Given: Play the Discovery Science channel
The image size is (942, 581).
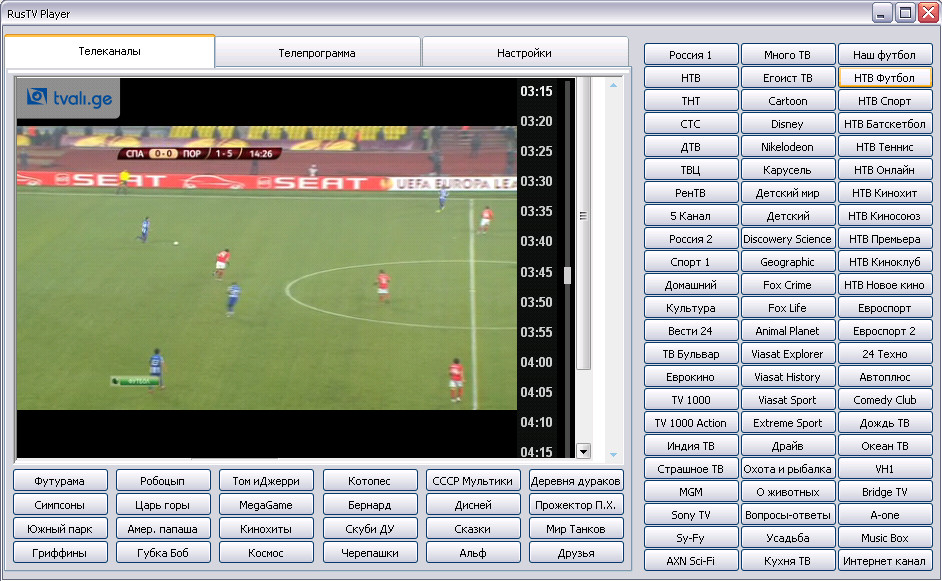Looking at the screenshot, I should tap(787, 239).
